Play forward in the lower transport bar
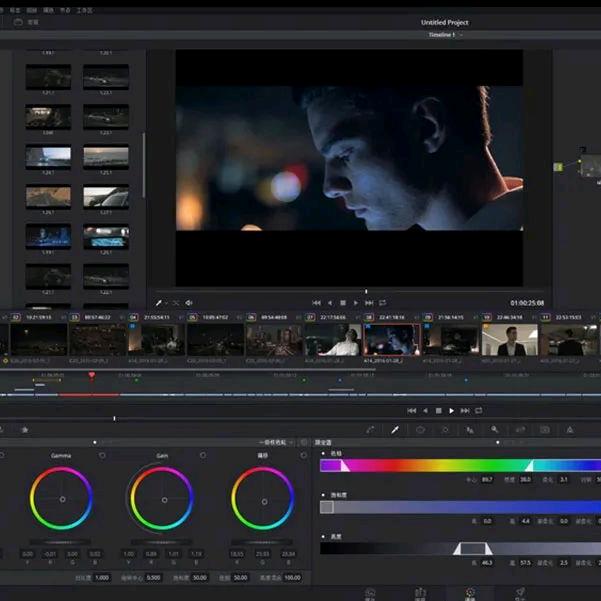 click(x=451, y=410)
